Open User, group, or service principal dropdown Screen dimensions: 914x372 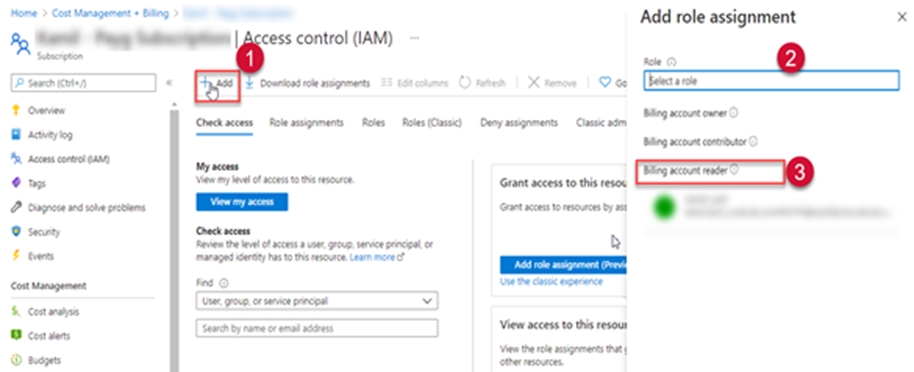(317, 301)
